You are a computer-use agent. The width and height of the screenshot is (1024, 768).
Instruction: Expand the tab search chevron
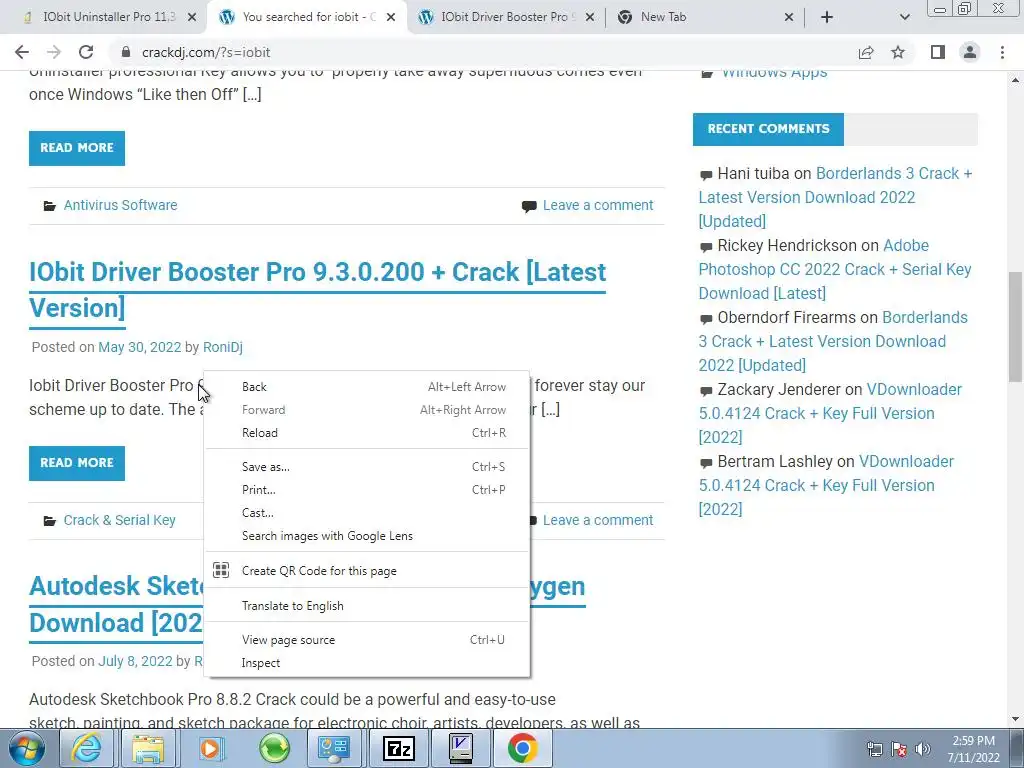[x=904, y=17]
